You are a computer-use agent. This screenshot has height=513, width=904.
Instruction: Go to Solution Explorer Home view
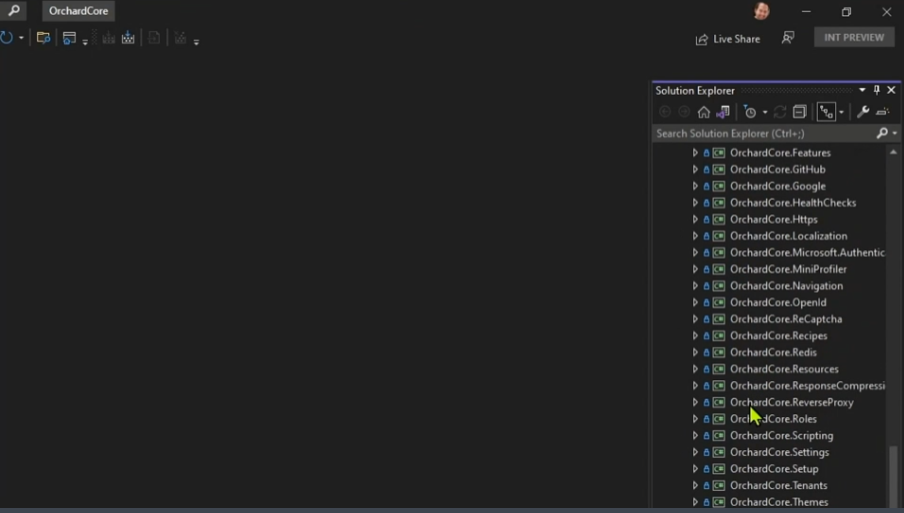tap(704, 112)
